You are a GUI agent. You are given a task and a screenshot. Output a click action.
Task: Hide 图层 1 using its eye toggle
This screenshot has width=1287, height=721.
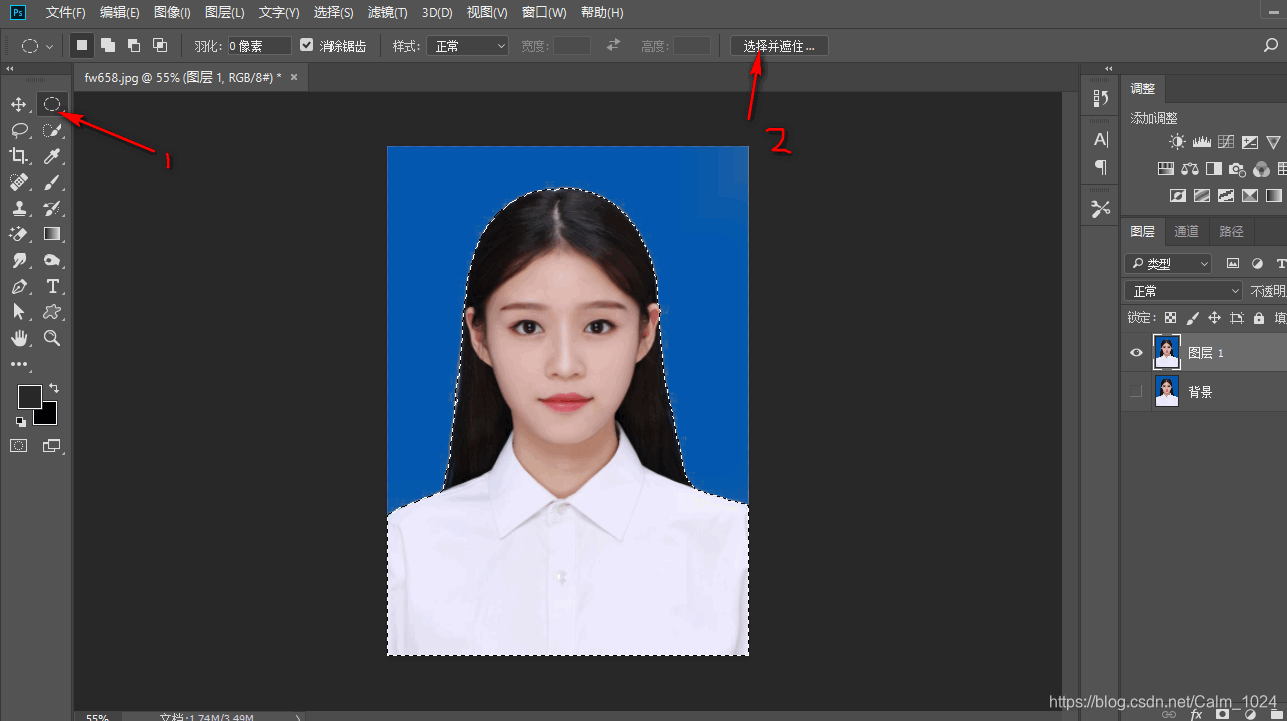pyautogui.click(x=1135, y=352)
